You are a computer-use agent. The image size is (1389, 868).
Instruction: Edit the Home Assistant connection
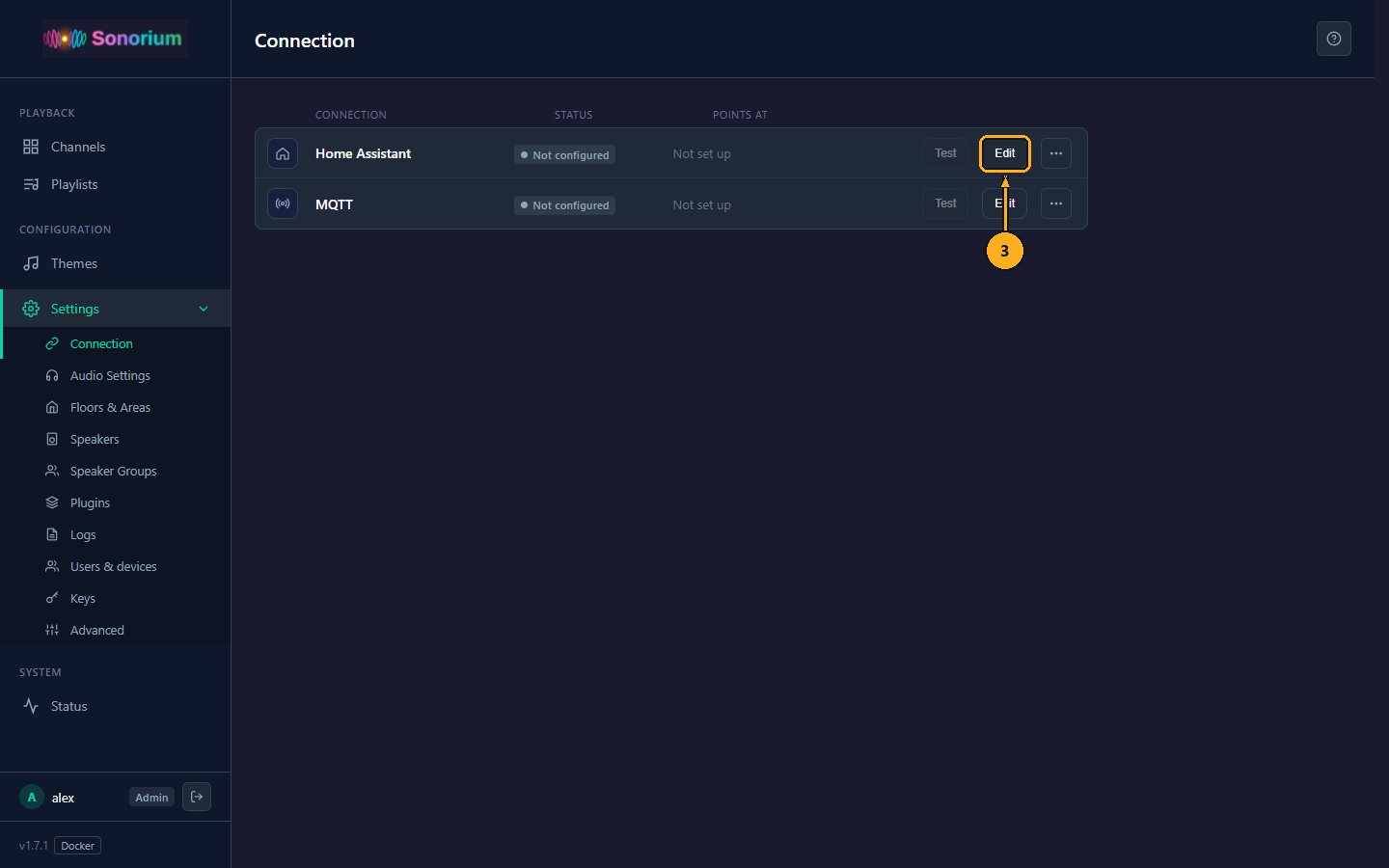click(1005, 153)
